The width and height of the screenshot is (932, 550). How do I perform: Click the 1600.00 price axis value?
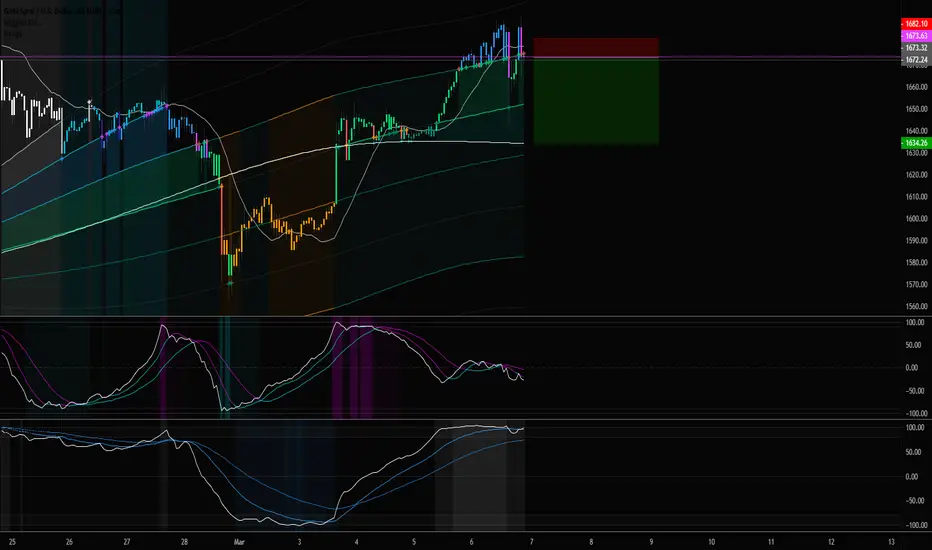point(916,219)
